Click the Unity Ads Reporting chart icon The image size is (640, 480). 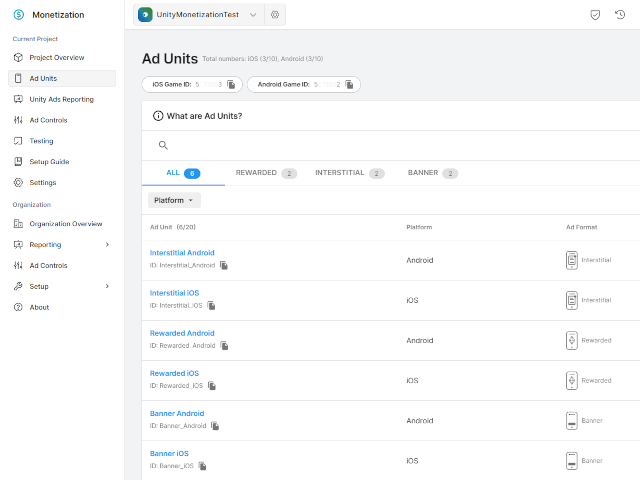point(18,99)
